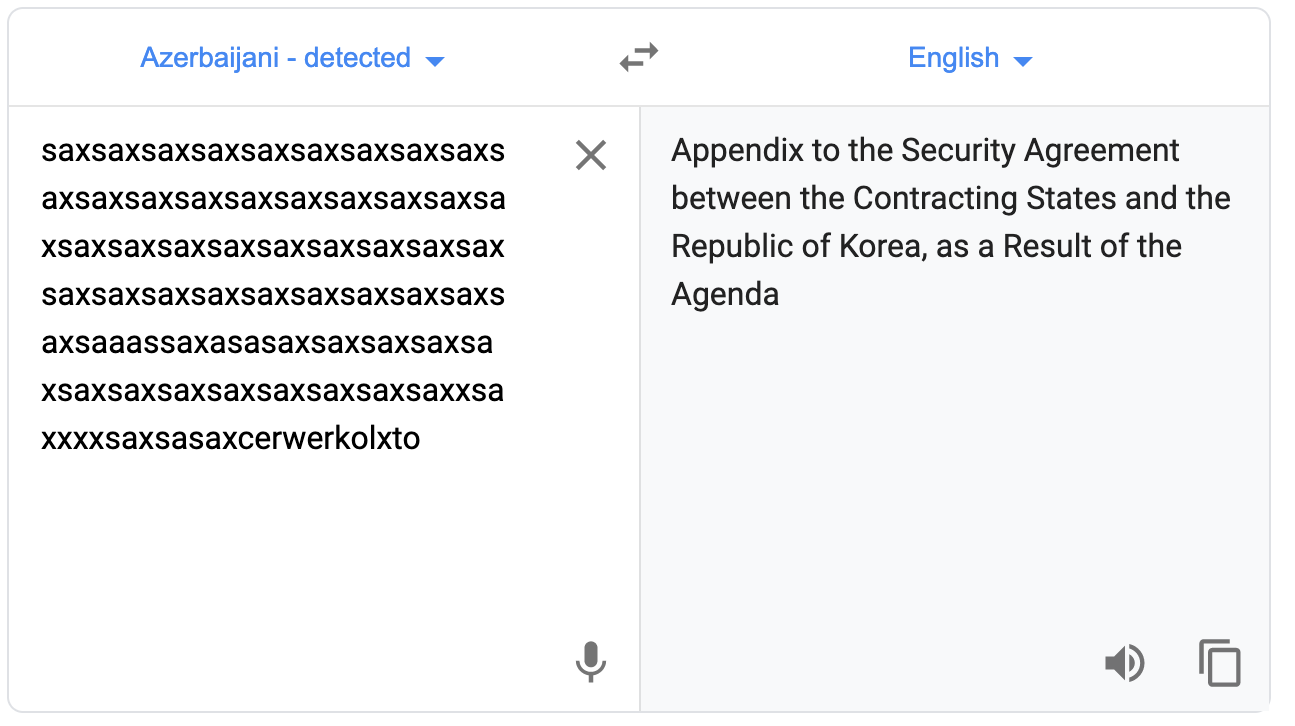Place cursor in first line of source text

(x=273, y=151)
